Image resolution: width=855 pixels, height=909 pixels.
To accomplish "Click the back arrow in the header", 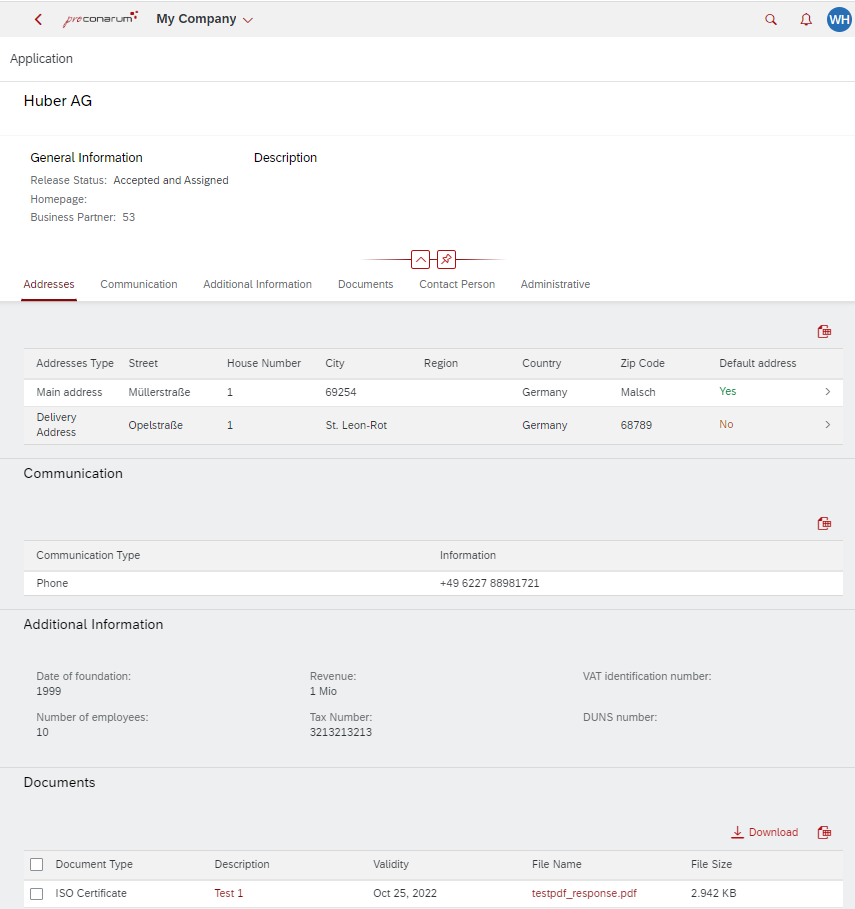I will point(37,18).
